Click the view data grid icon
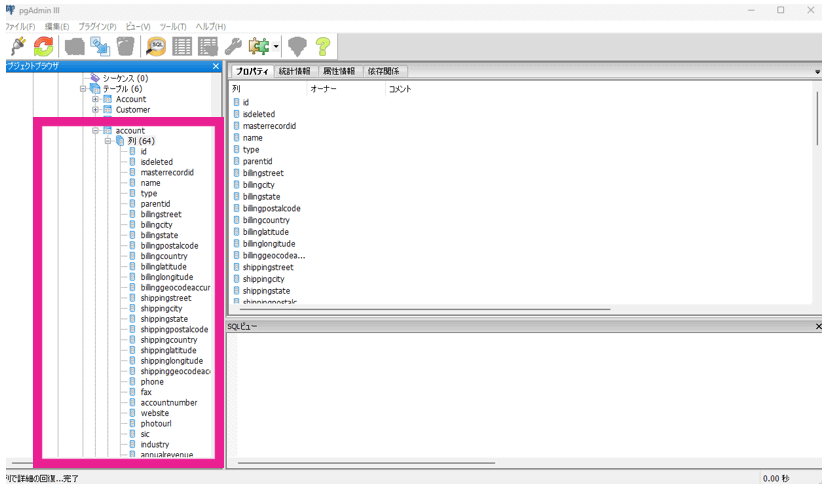The width and height of the screenshot is (827, 489). (x=182, y=46)
